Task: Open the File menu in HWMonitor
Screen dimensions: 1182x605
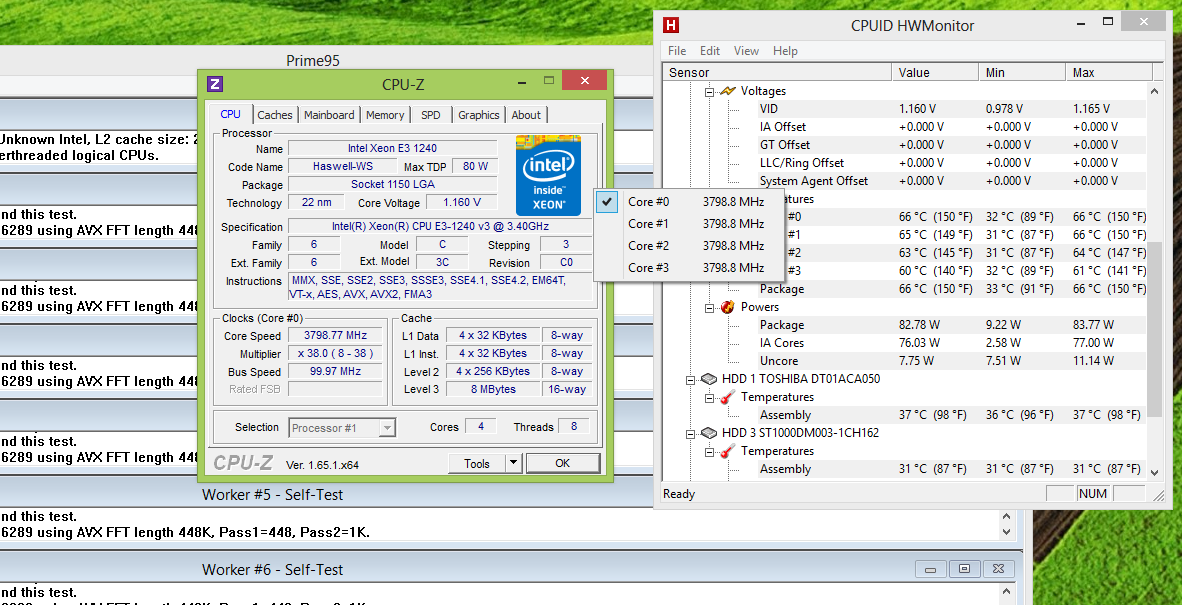Action: coord(677,50)
